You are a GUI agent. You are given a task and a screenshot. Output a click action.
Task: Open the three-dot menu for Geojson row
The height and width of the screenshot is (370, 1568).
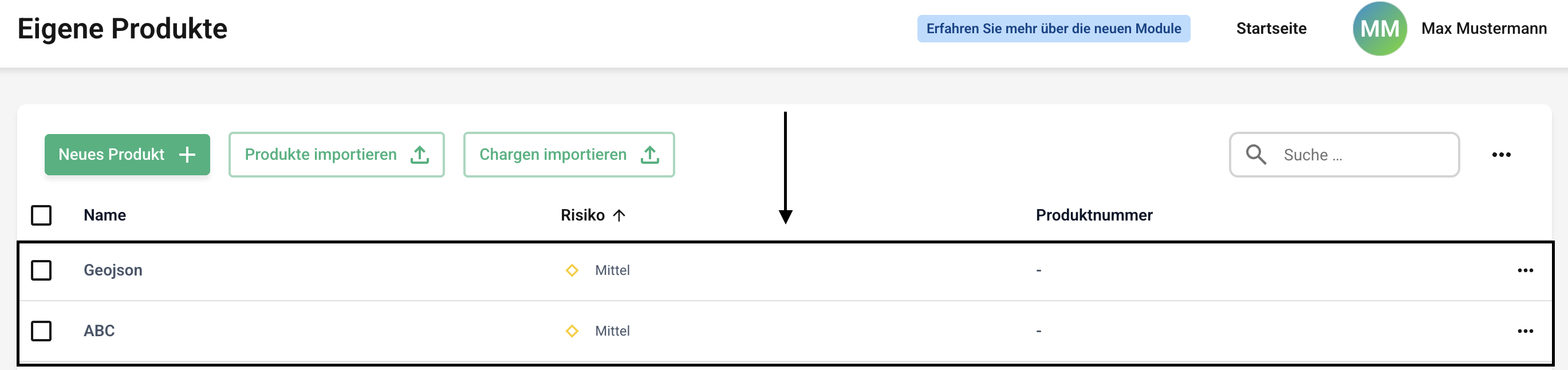pyautogui.click(x=1525, y=270)
